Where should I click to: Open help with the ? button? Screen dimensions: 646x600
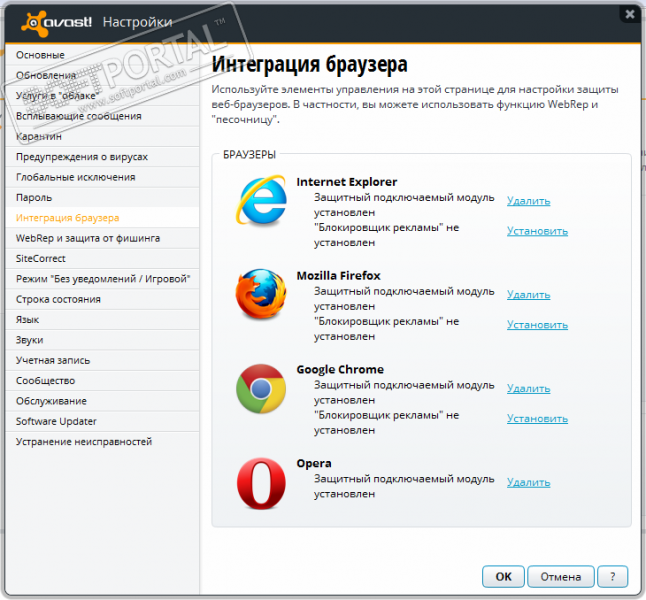612,576
